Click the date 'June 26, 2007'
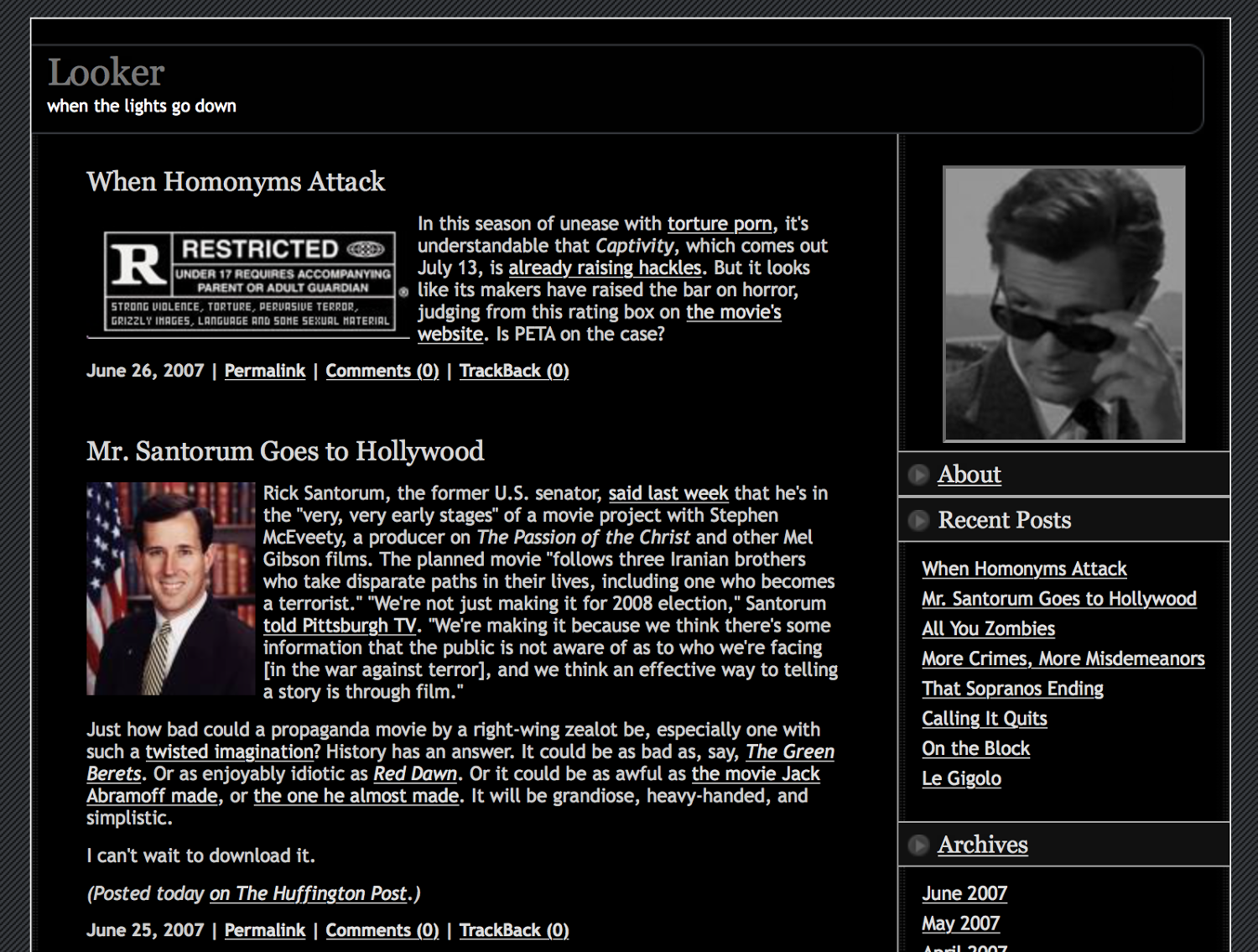This screenshot has width=1258, height=952. pos(145,371)
